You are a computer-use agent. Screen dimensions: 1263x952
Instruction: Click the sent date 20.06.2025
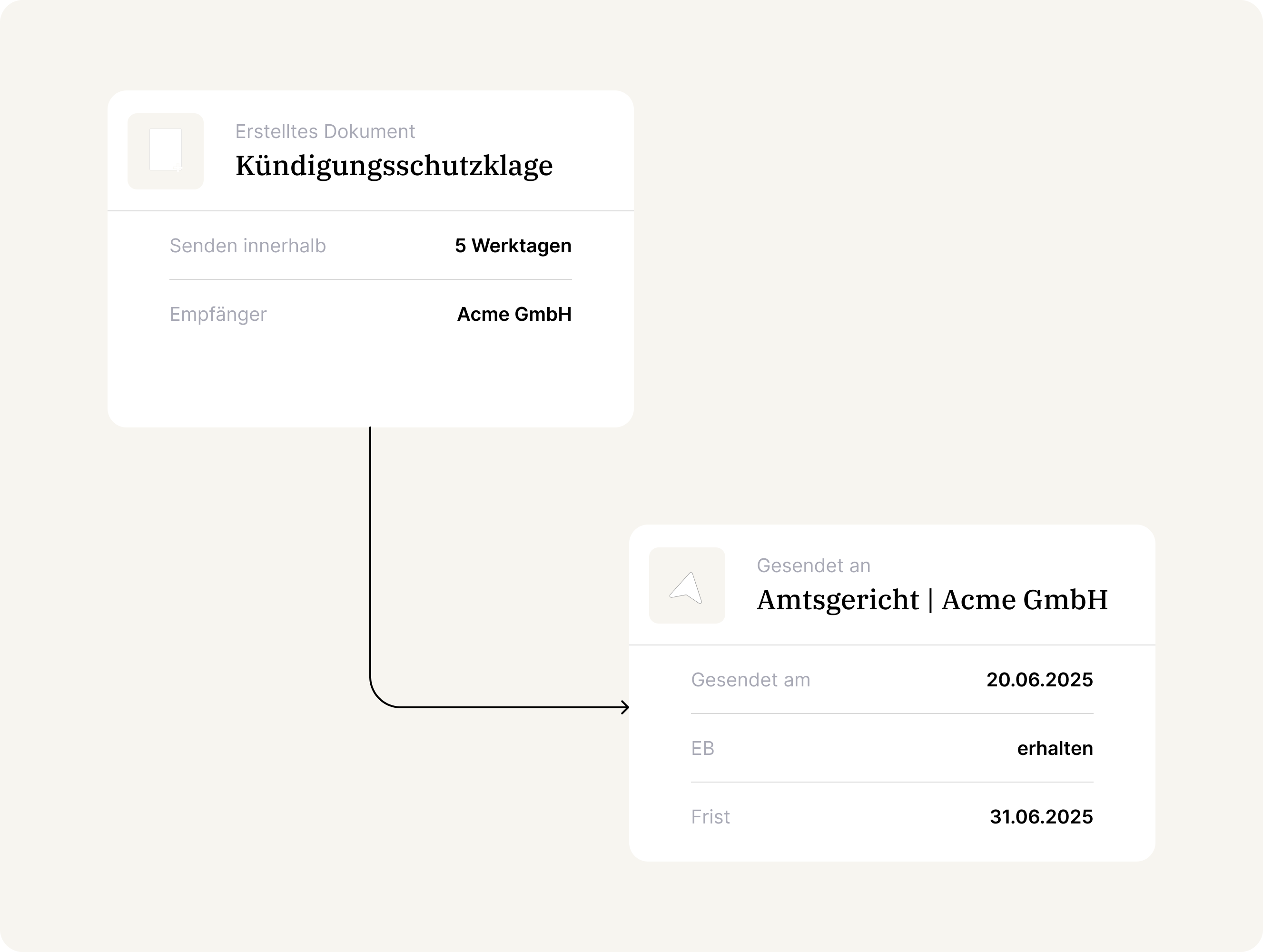point(1039,680)
